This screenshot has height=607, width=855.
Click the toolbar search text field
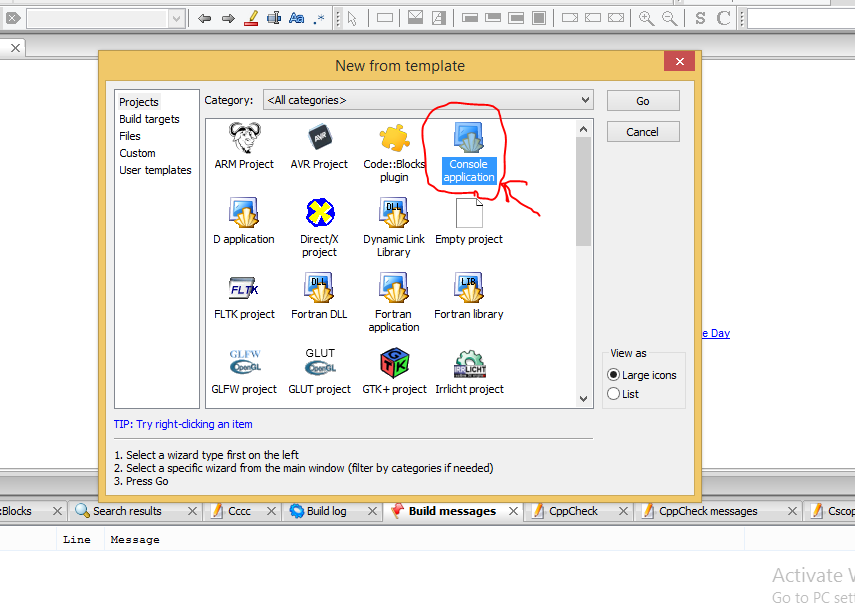pos(98,19)
